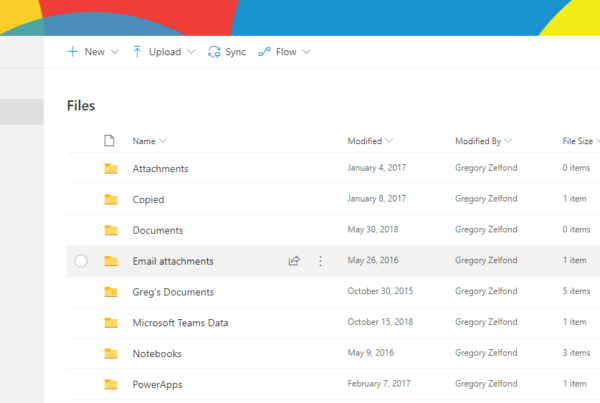Click the Flow command label
600x403 pixels.
tap(286, 52)
